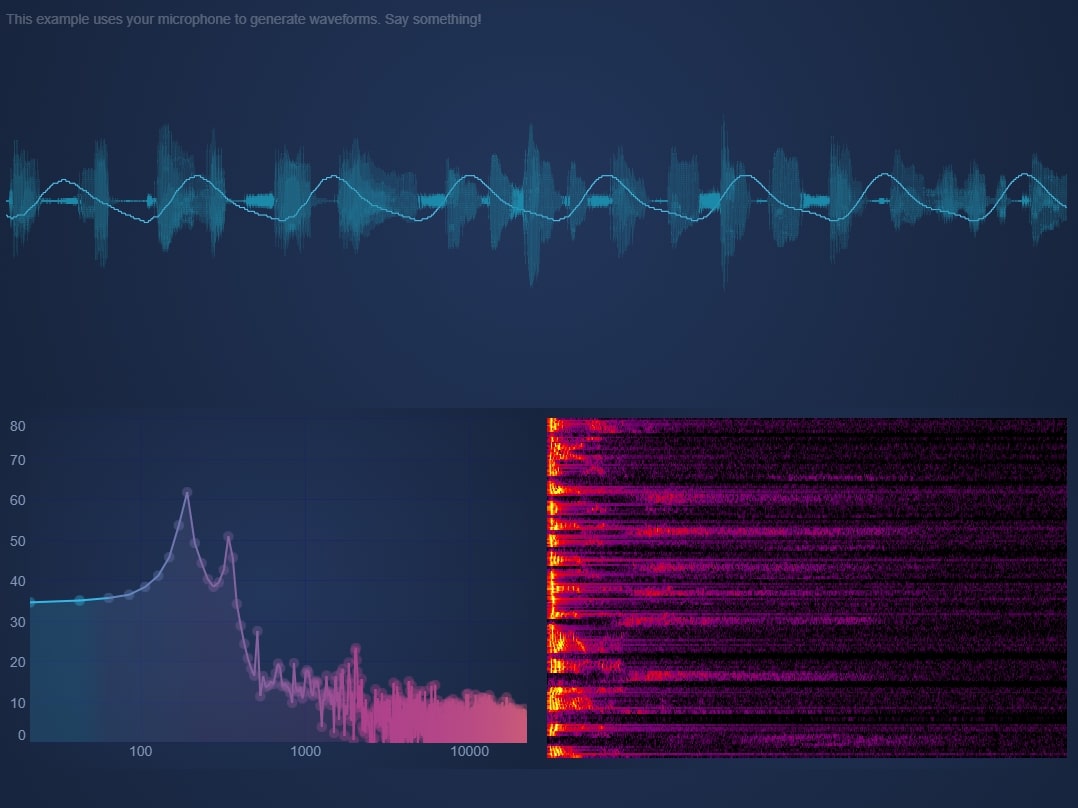Select the tallest spectrum peak near 200 Hz

189,492
